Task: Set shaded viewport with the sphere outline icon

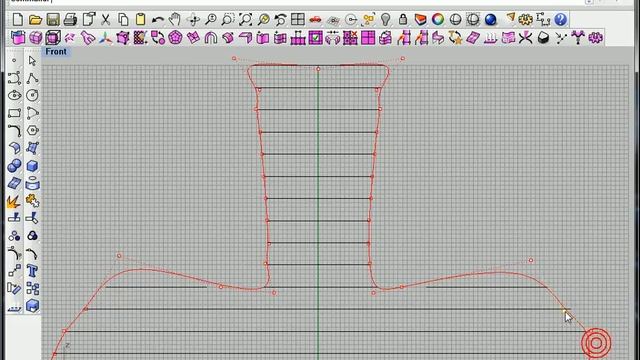Action: click(456, 19)
